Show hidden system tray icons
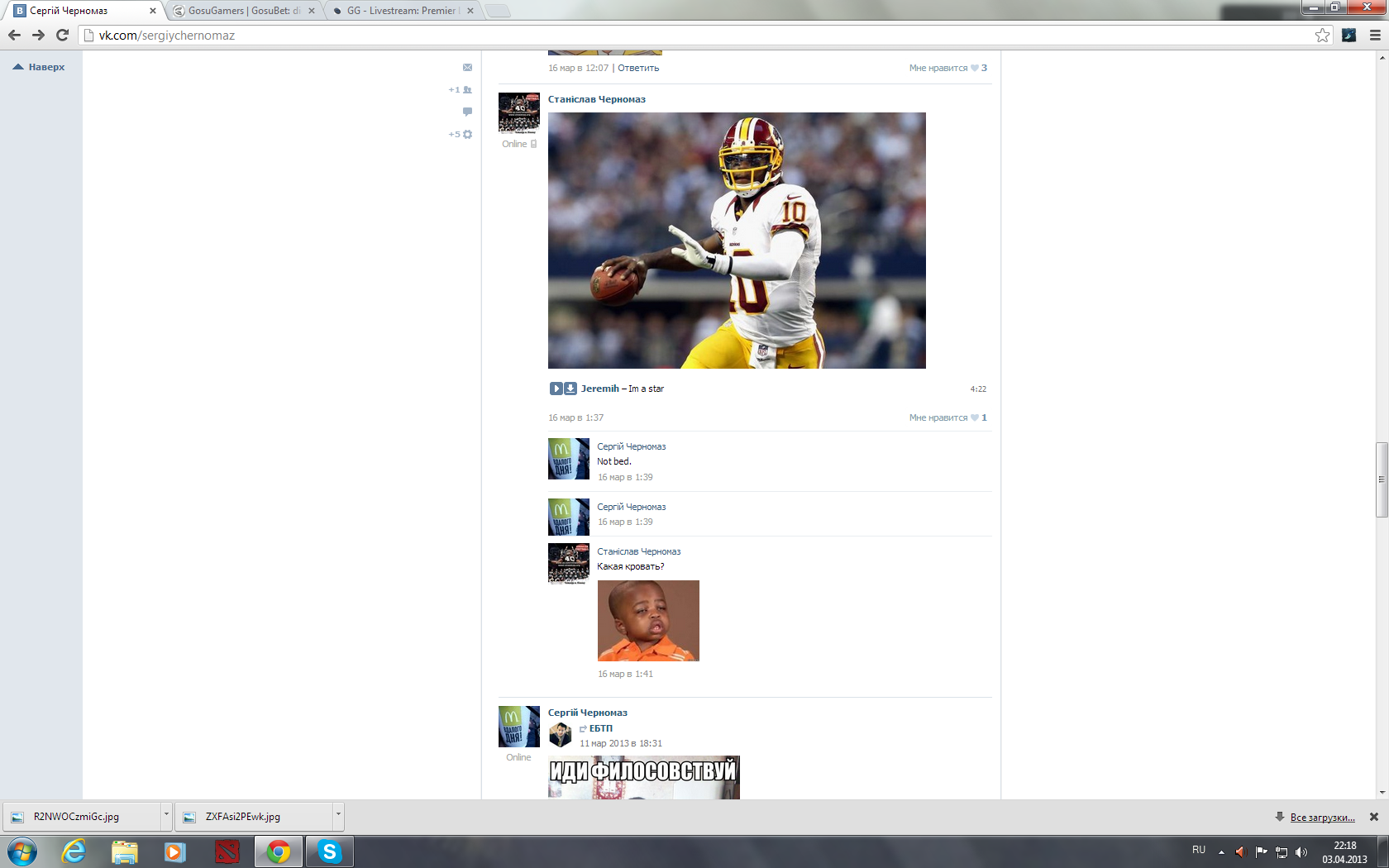The height and width of the screenshot is (868, 1389). [x=1221, y=851]
